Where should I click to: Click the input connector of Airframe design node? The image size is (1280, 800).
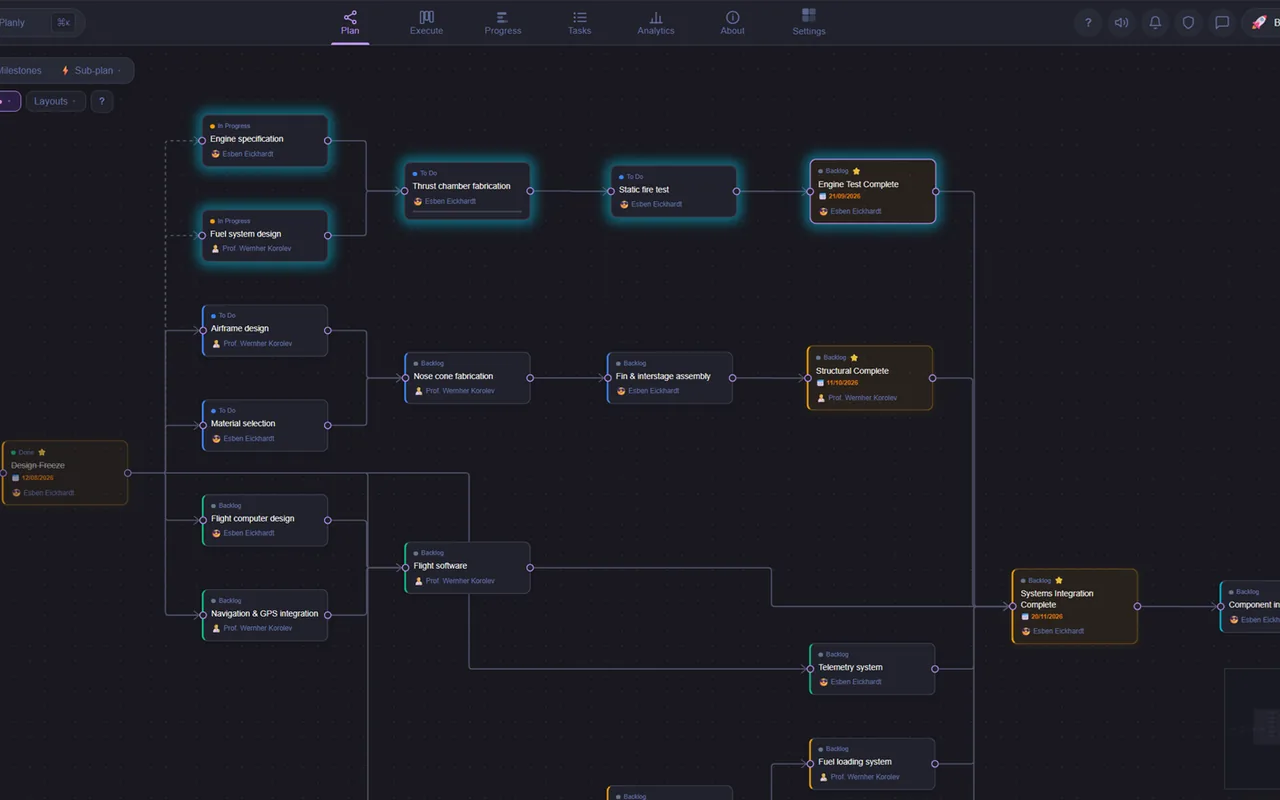(x=202, y=330)
